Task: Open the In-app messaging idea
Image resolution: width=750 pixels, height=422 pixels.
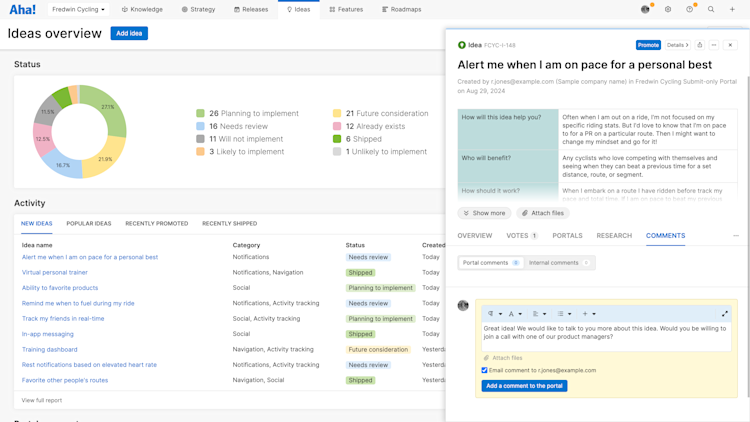Action: pyautogui.click(x=47, y=334)
